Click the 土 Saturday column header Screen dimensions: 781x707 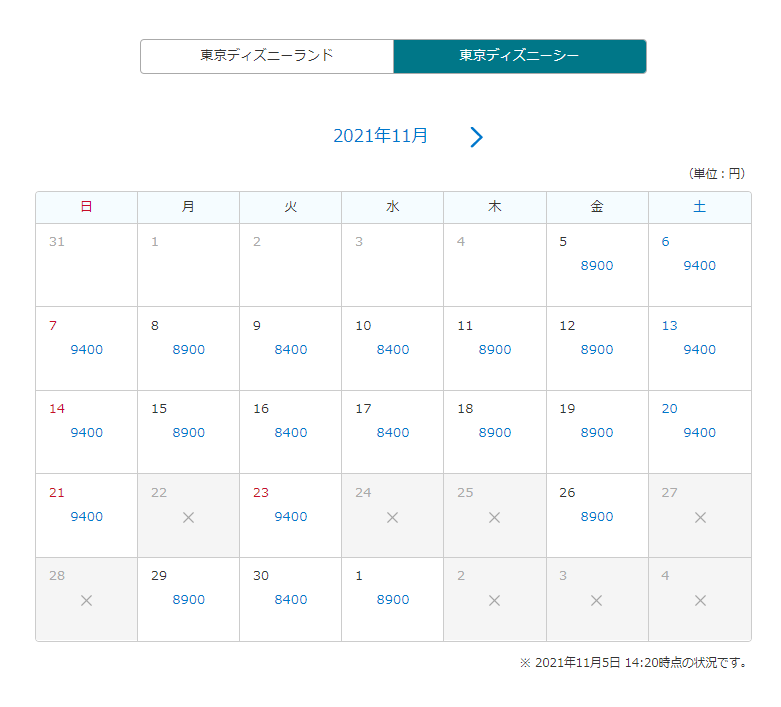pos(699,207)
